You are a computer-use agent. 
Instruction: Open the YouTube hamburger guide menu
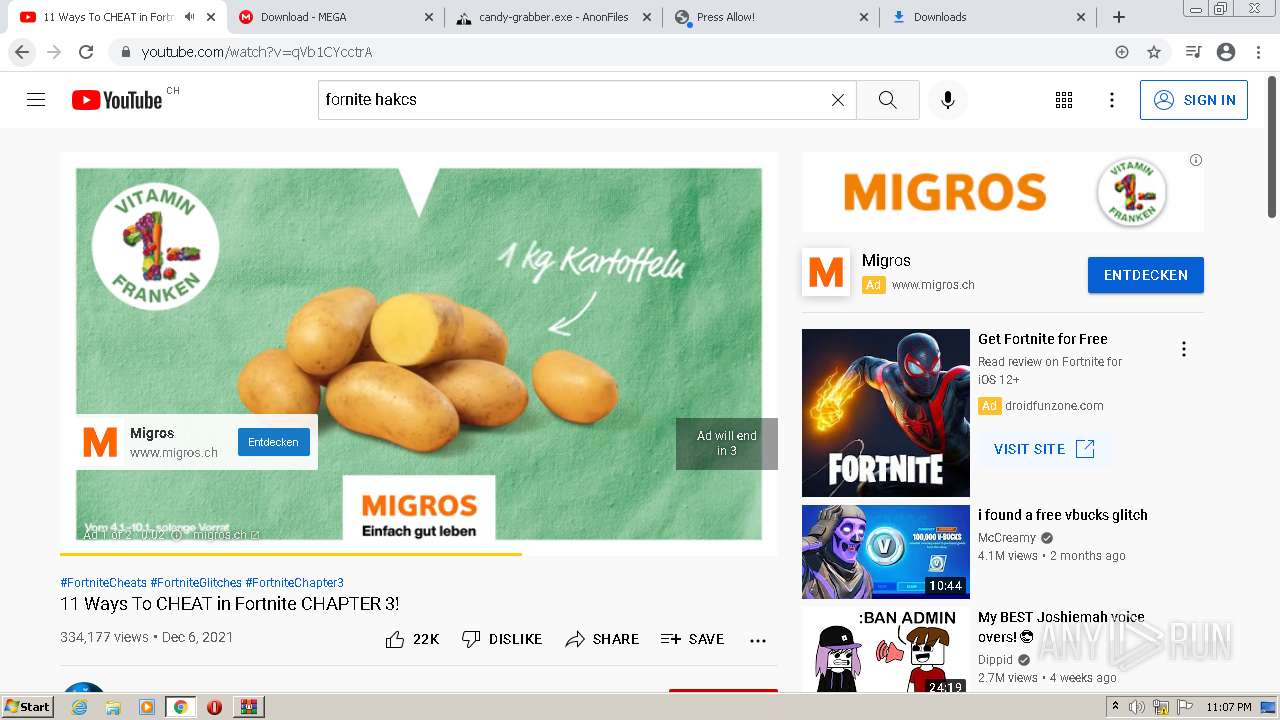36,100
